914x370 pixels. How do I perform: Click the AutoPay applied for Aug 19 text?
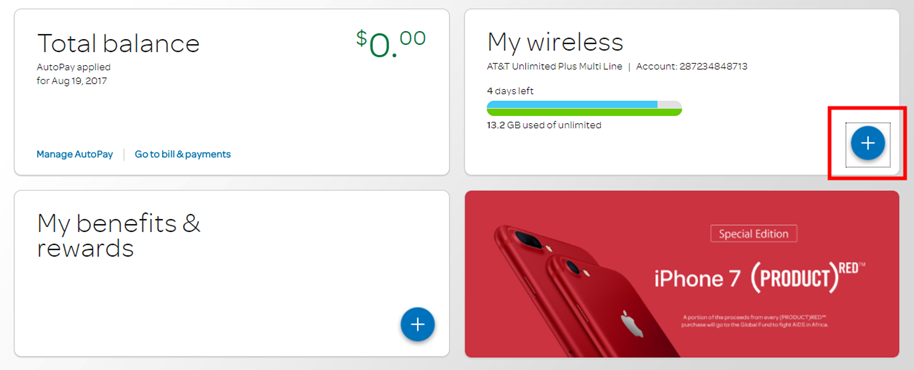pyautogui.click(x=73, y=74)
